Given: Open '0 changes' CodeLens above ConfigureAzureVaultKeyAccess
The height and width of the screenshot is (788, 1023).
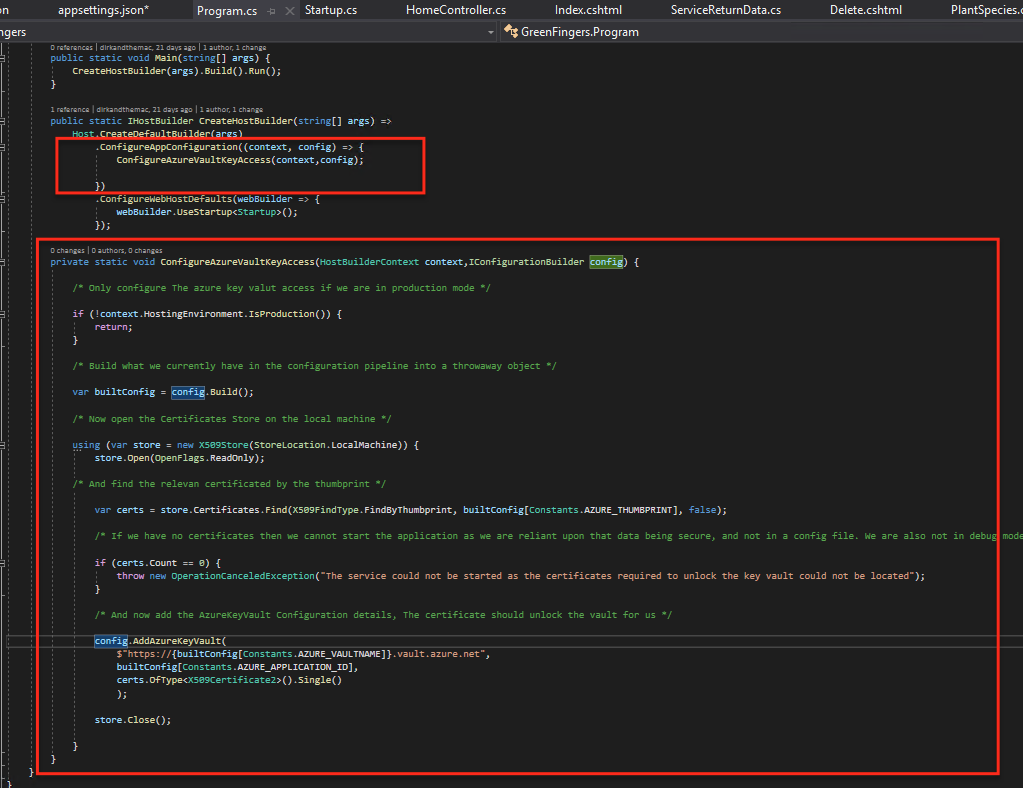Looking at the screenshot, I should (x=68, y=250).
